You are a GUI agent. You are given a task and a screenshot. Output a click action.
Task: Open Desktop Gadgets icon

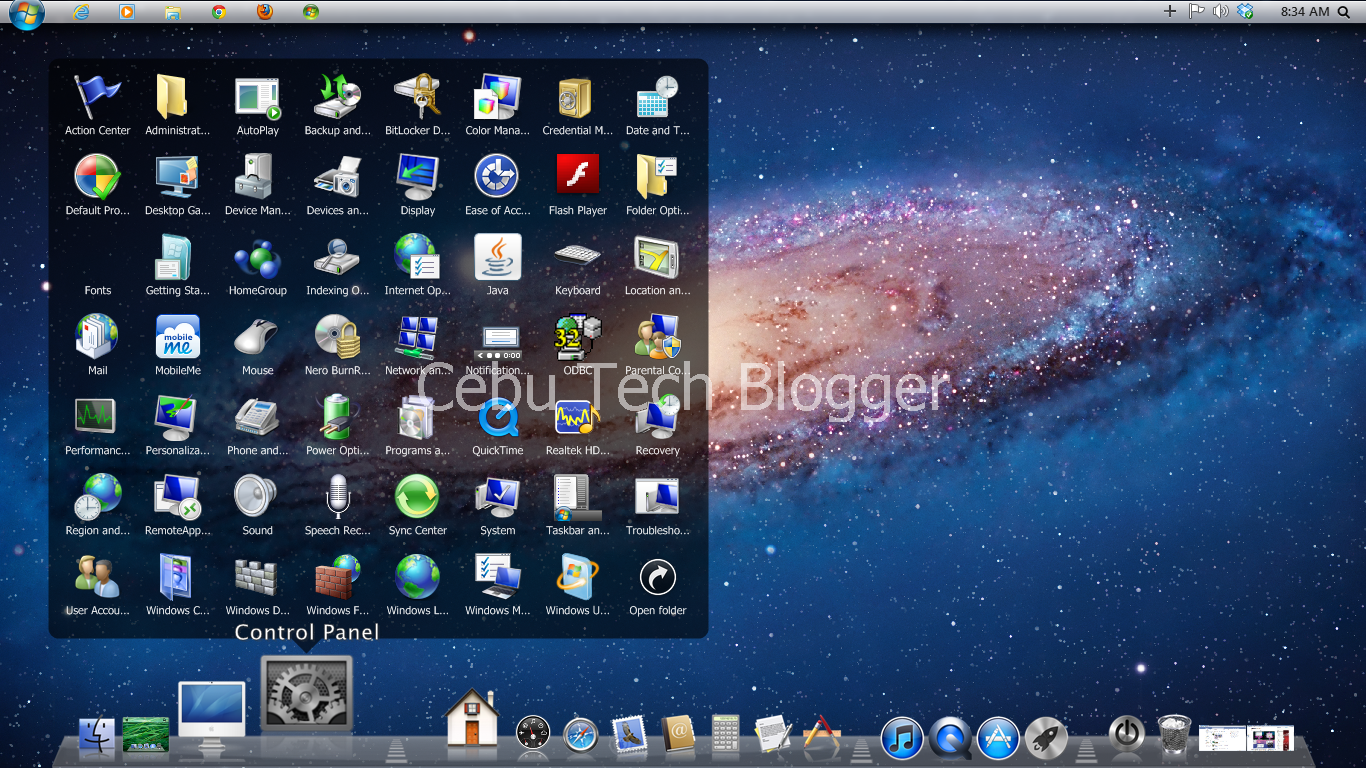coord(178,177)
